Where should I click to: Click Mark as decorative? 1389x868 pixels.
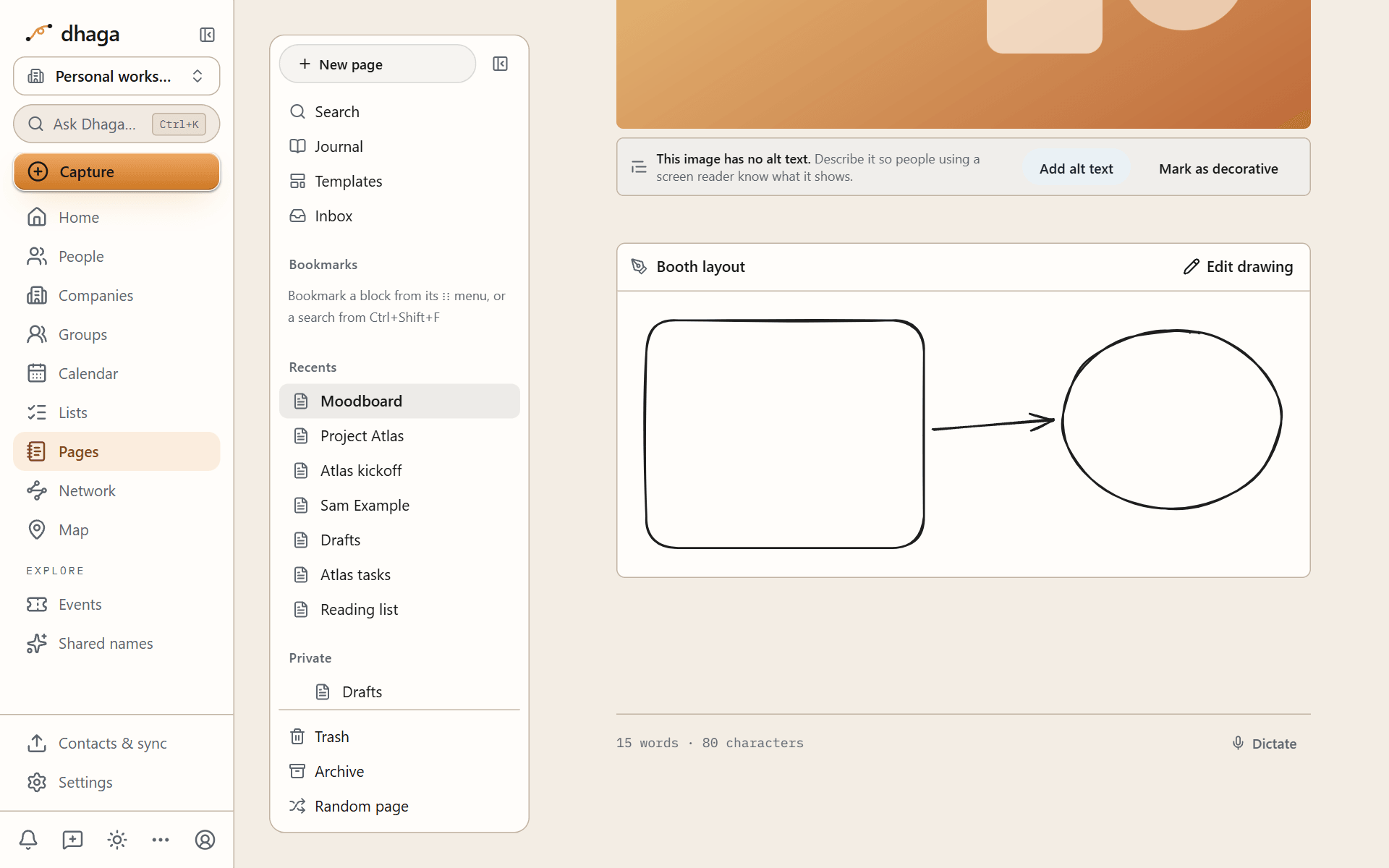tap(1218, 168)
